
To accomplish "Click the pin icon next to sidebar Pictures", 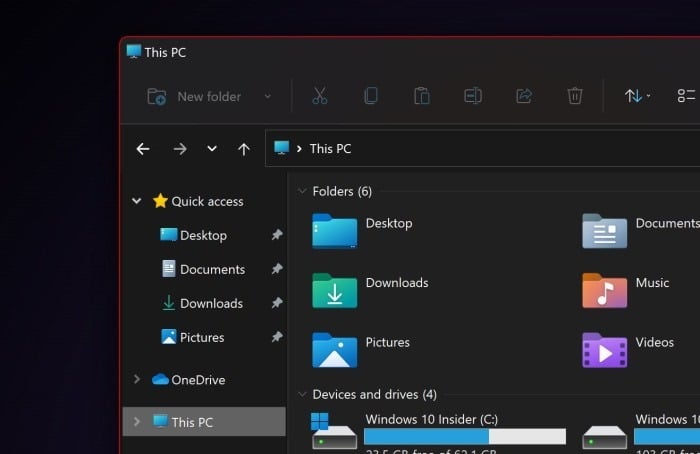I will pyautogui.click(x=277, y=337).
